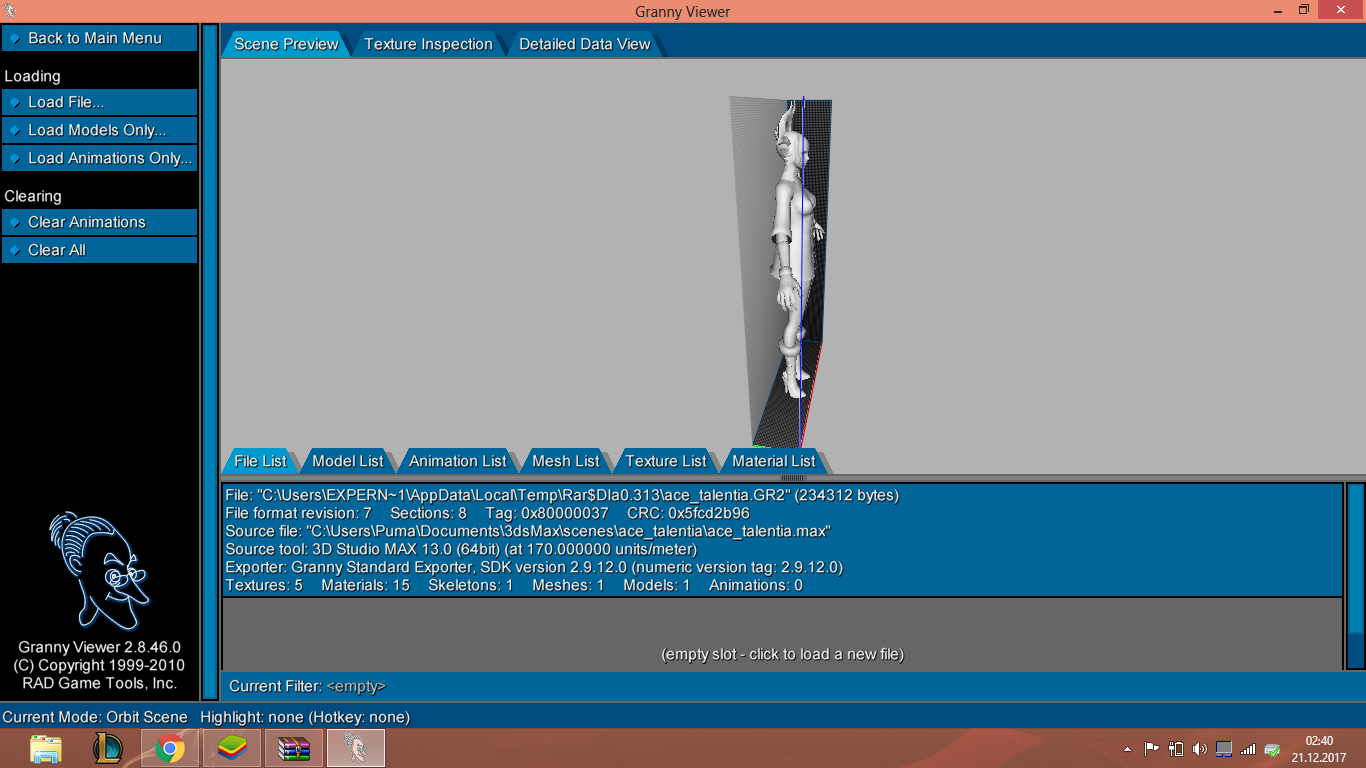1366x768 pixels.
Task: Click the Source file ace_talentia.max line
Action: (528, 531)
